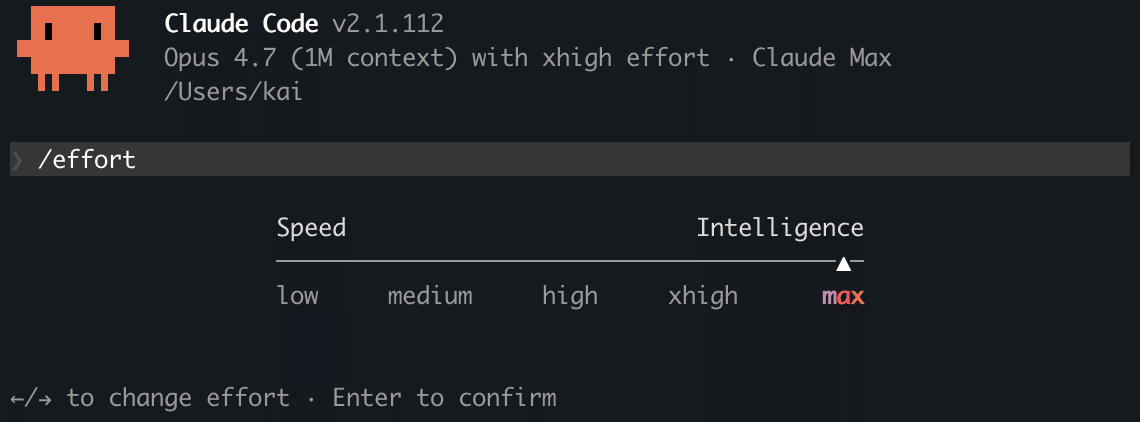
Task: Click the "Enter to confirm" hint
Action: 444,398
